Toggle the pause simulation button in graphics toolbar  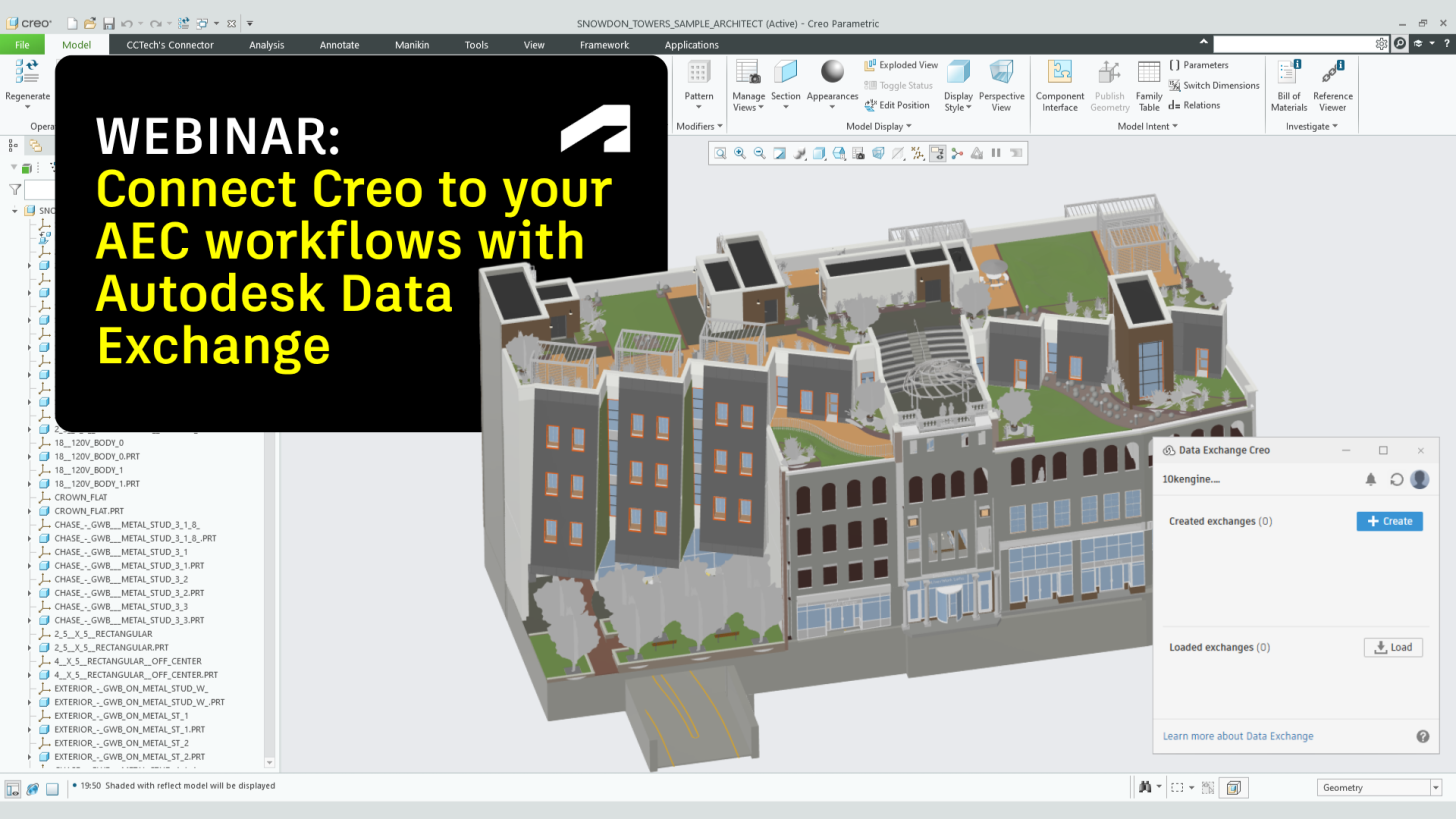point(996,153)
